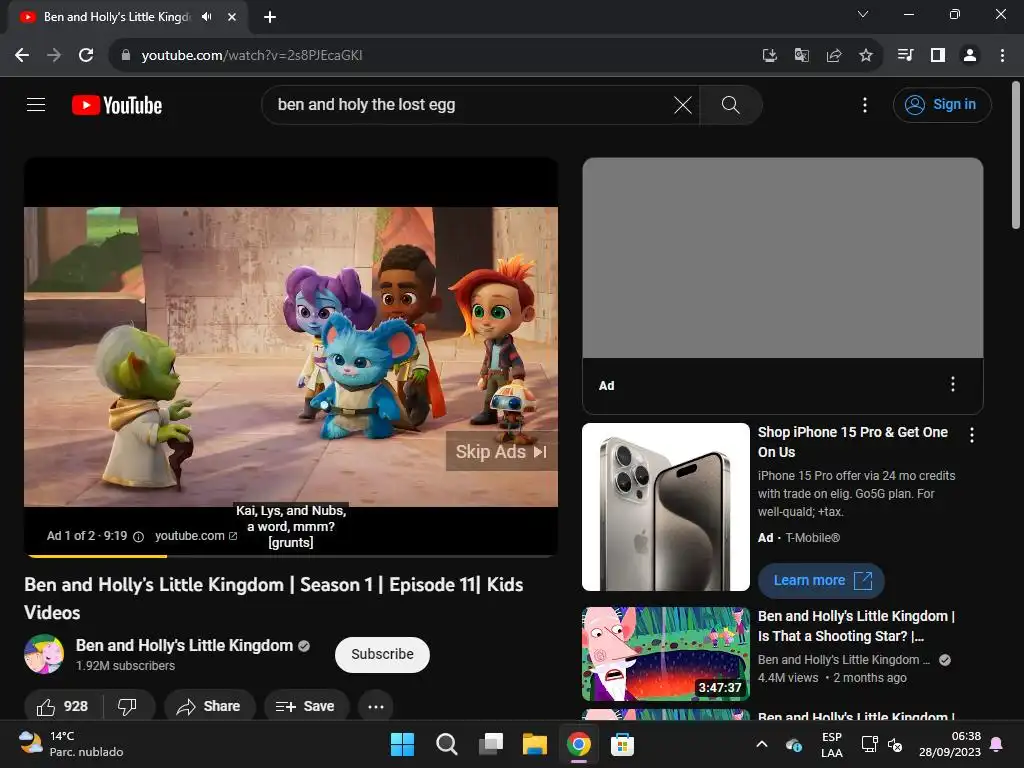Open Chrome profile avatar menu
This screenshot has width=1024, height=768.
coord(970,56)
